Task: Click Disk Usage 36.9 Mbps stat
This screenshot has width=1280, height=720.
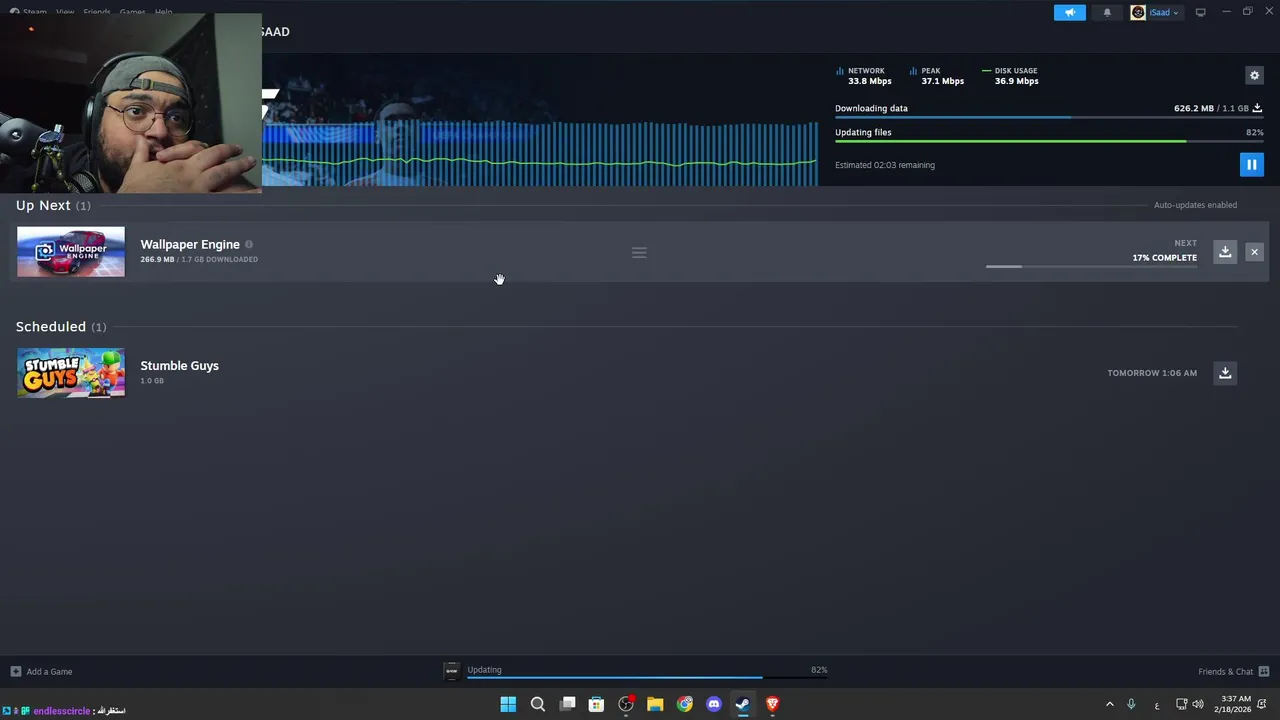Action: click(1011, 76)
